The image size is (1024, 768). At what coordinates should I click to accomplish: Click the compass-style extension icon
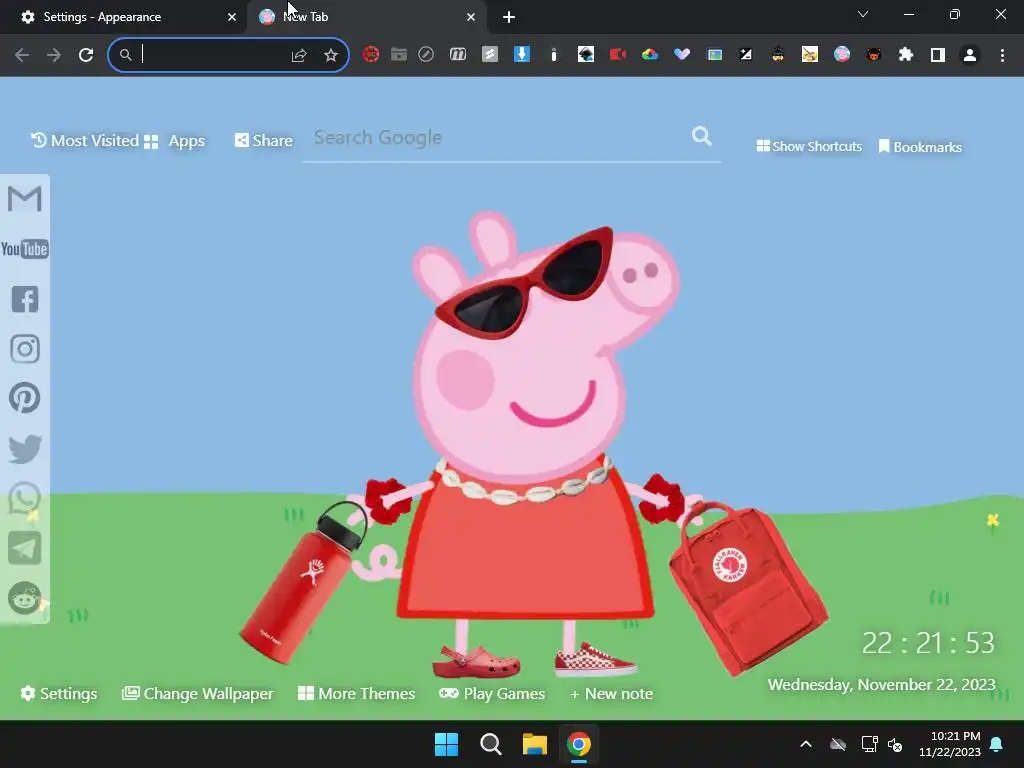426,54
